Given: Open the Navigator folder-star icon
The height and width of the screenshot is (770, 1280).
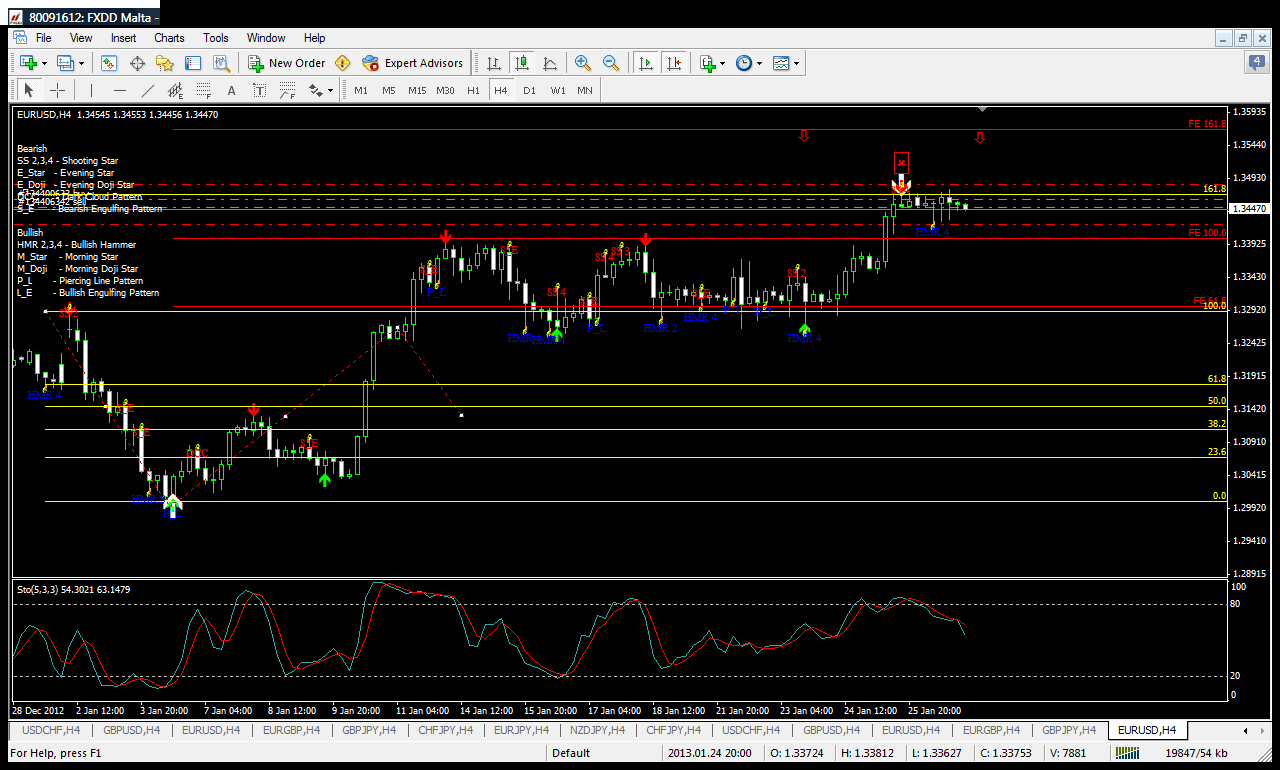Looking at the screenshot, I should coord(165,63).
